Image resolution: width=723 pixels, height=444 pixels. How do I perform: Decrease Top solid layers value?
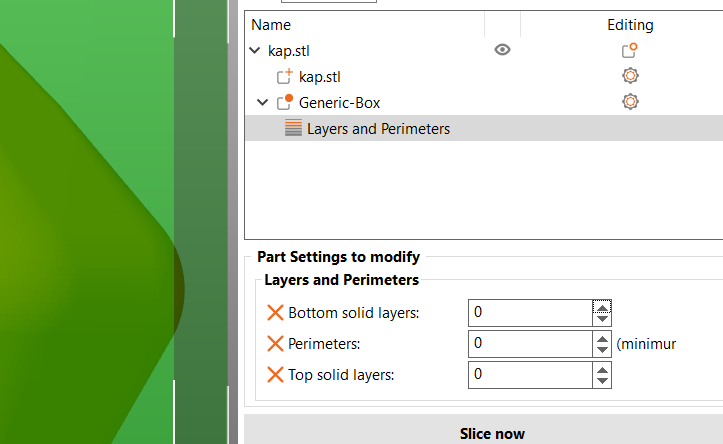coord(602,381)
